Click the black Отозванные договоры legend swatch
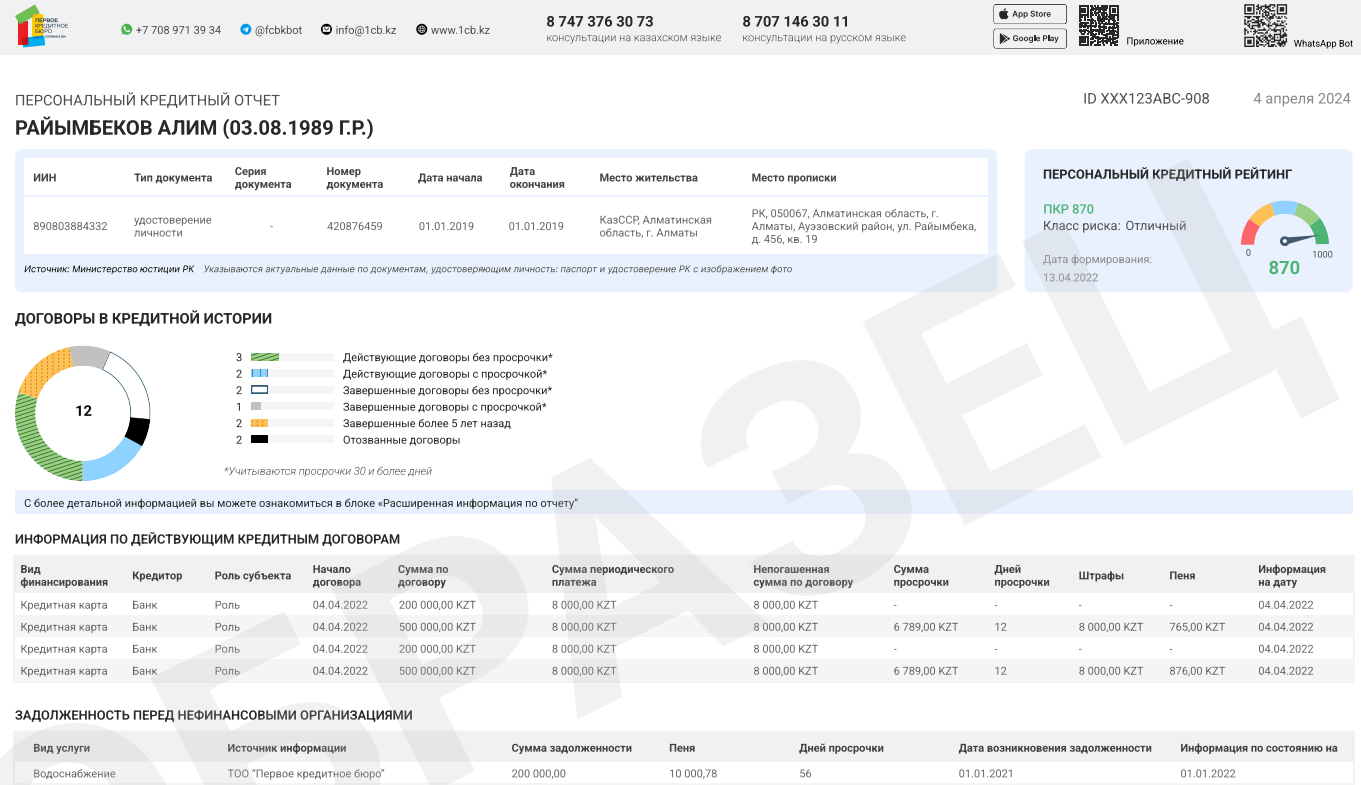Screen dimensions: 1361x785 tap(259, 440)
